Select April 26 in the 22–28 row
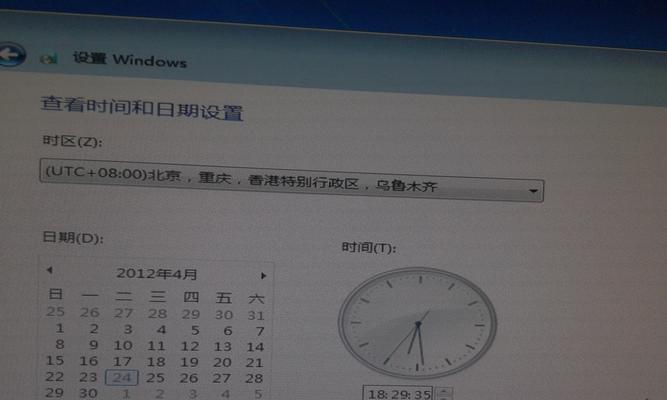Image resolution: width=667 pixels, height=400 pixels. click(188, 378)
